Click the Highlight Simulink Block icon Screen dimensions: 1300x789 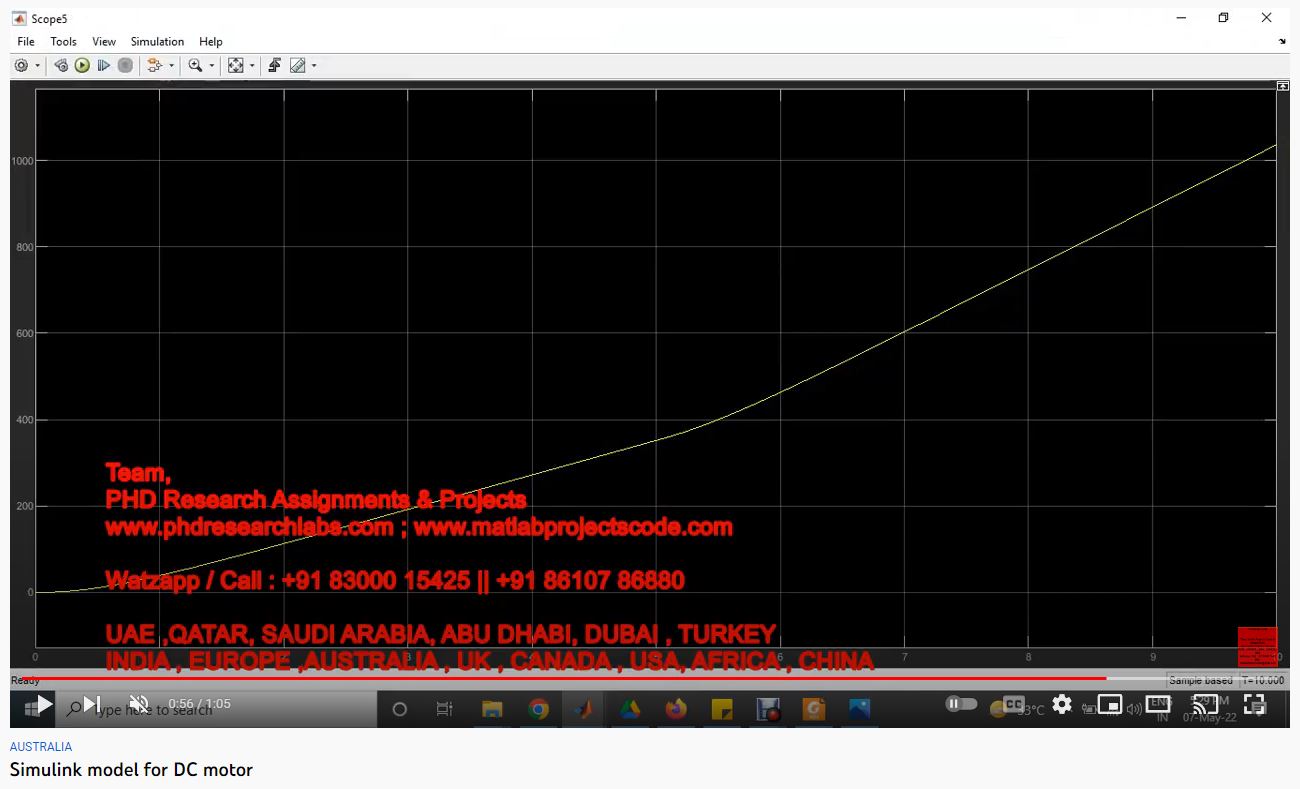[x=154, y=65]
